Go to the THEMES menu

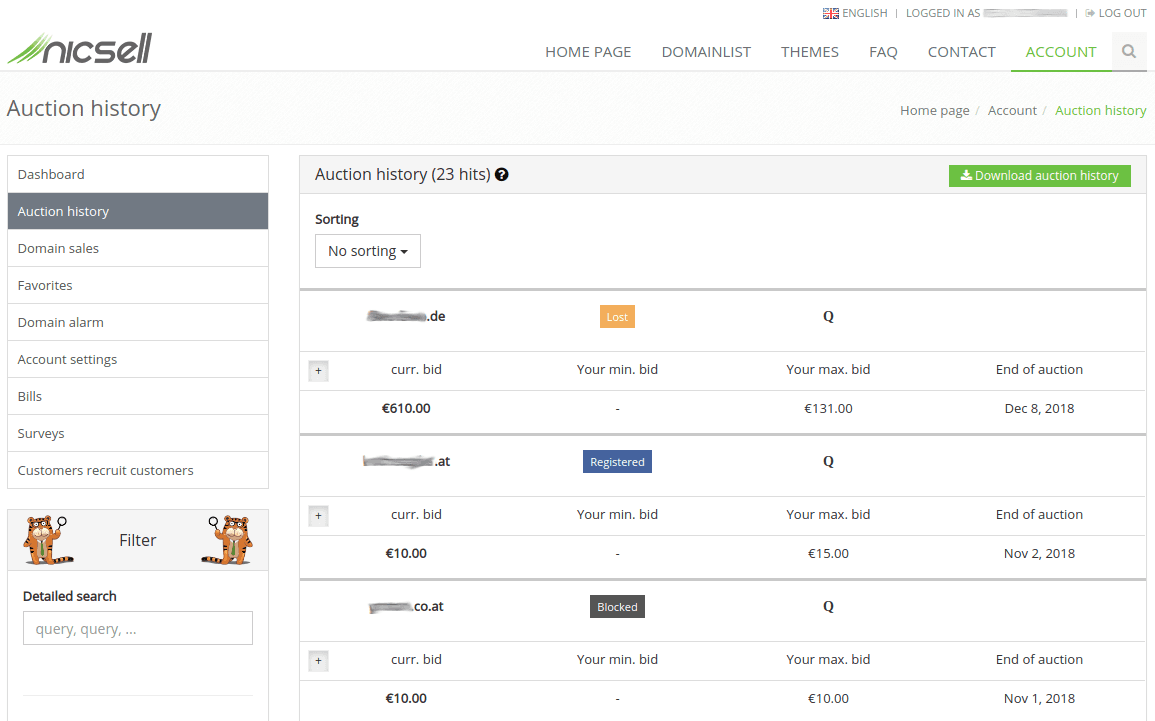[809, 52]
